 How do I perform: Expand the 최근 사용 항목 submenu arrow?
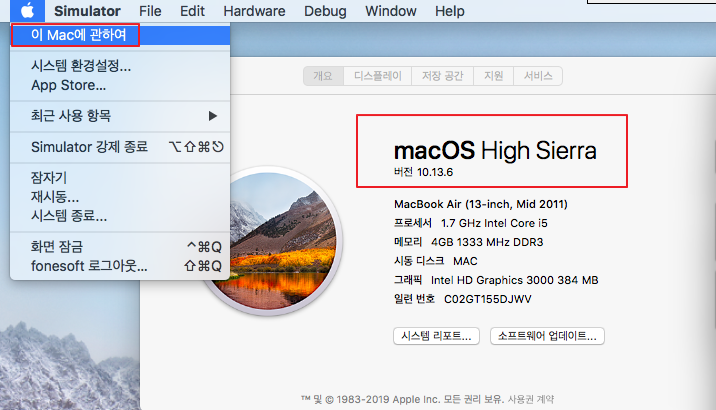[x=213, y=116]
